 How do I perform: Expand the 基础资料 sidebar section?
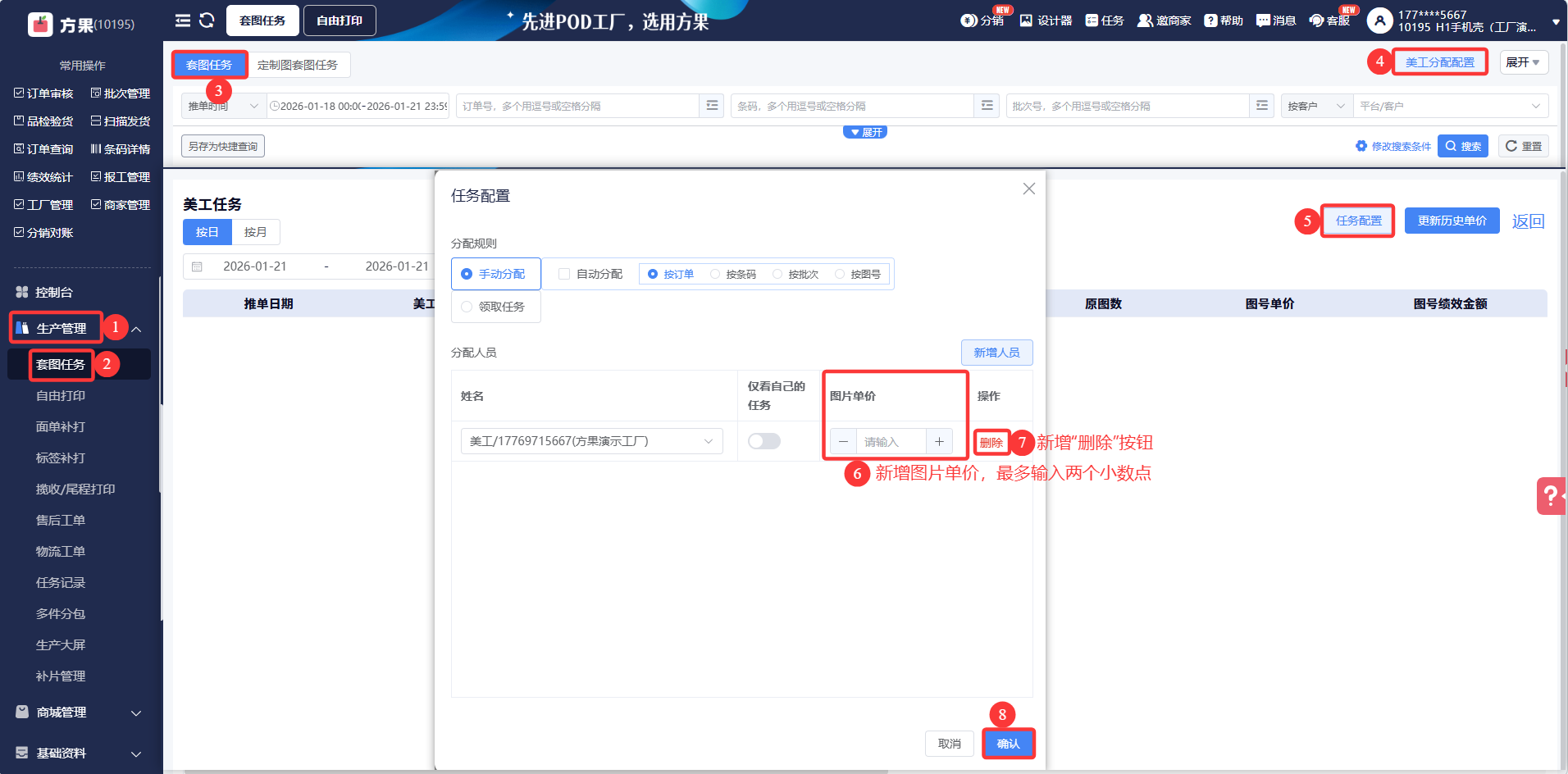(136, 754)
